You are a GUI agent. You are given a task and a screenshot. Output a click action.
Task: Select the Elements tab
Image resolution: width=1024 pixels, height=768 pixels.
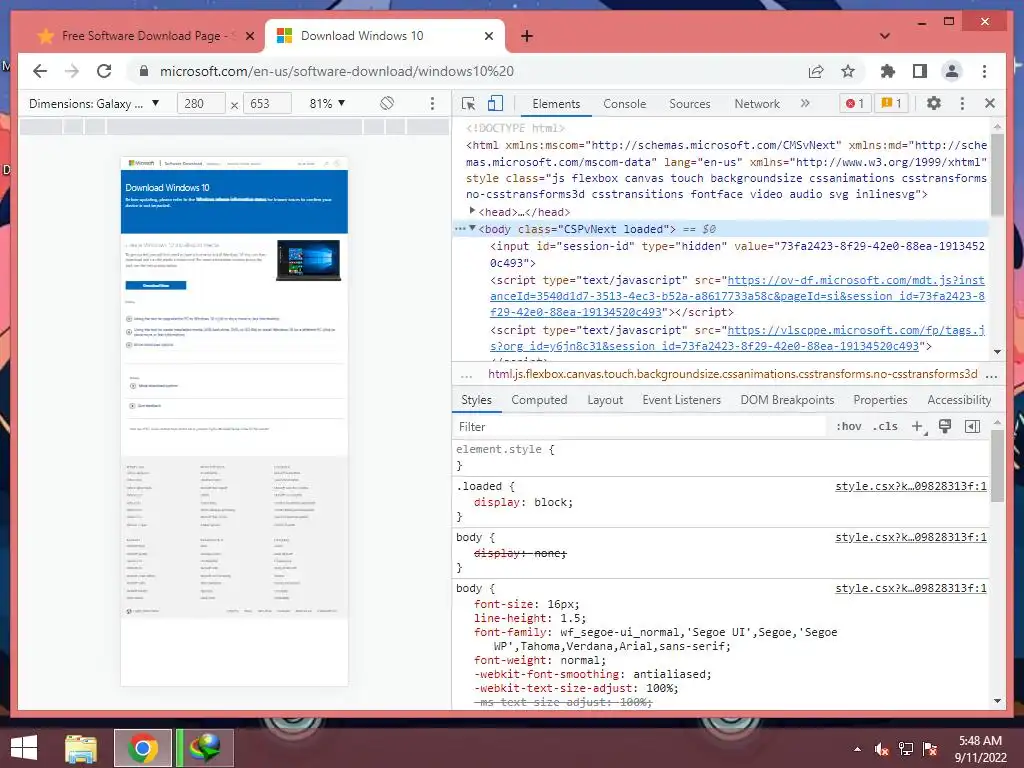point(556,104)
